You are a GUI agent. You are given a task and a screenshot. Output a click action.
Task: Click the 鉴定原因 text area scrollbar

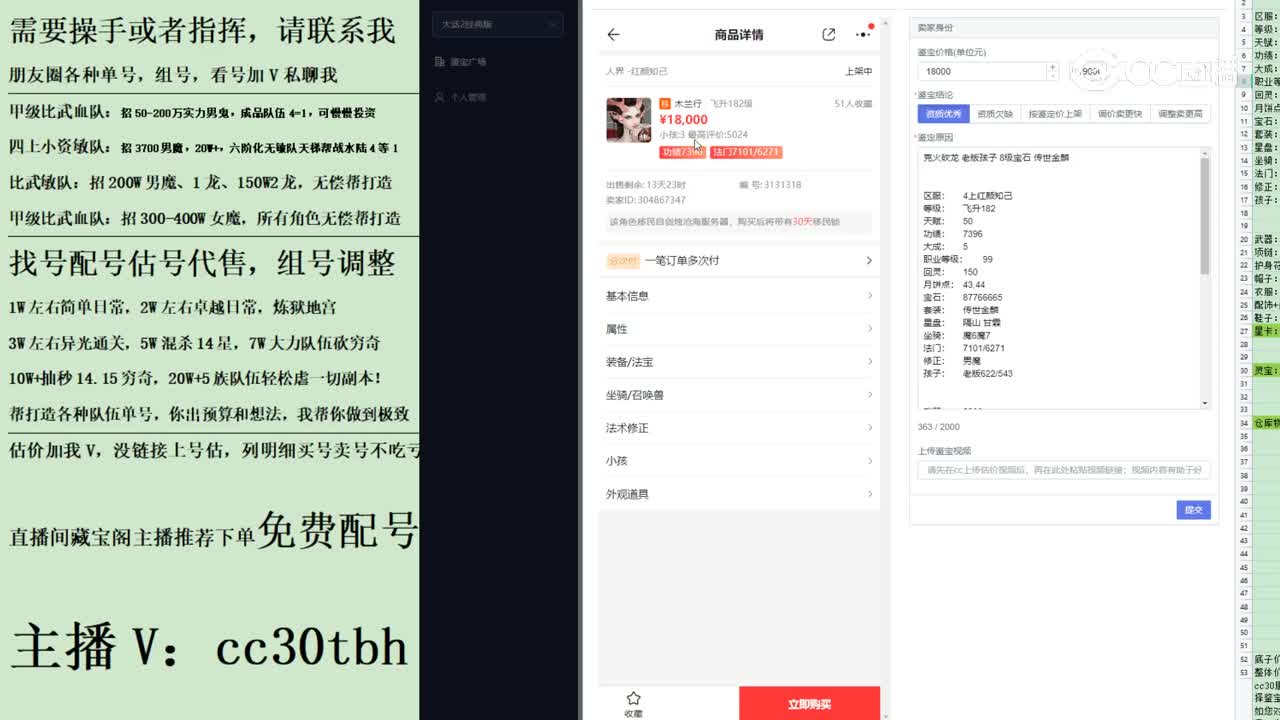1205,215
